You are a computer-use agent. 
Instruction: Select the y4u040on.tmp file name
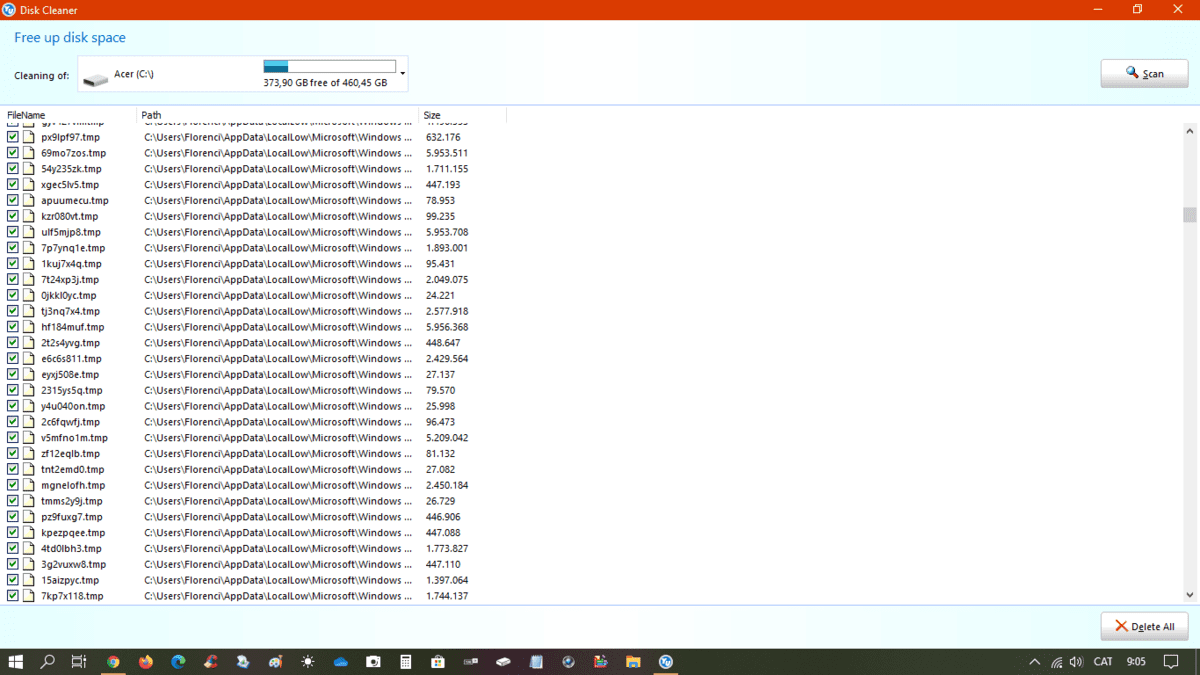point(72,406)
